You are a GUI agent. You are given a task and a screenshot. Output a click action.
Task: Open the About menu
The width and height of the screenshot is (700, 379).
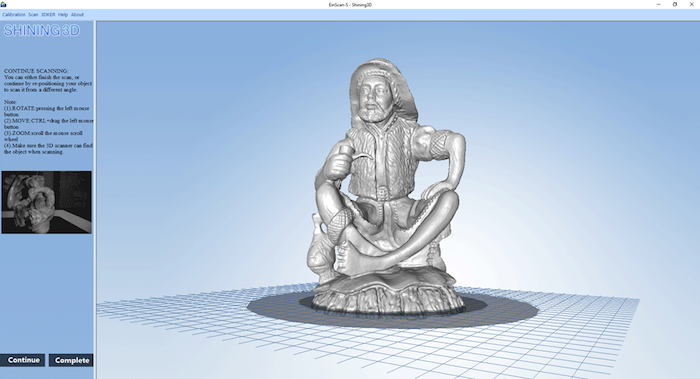77,15
